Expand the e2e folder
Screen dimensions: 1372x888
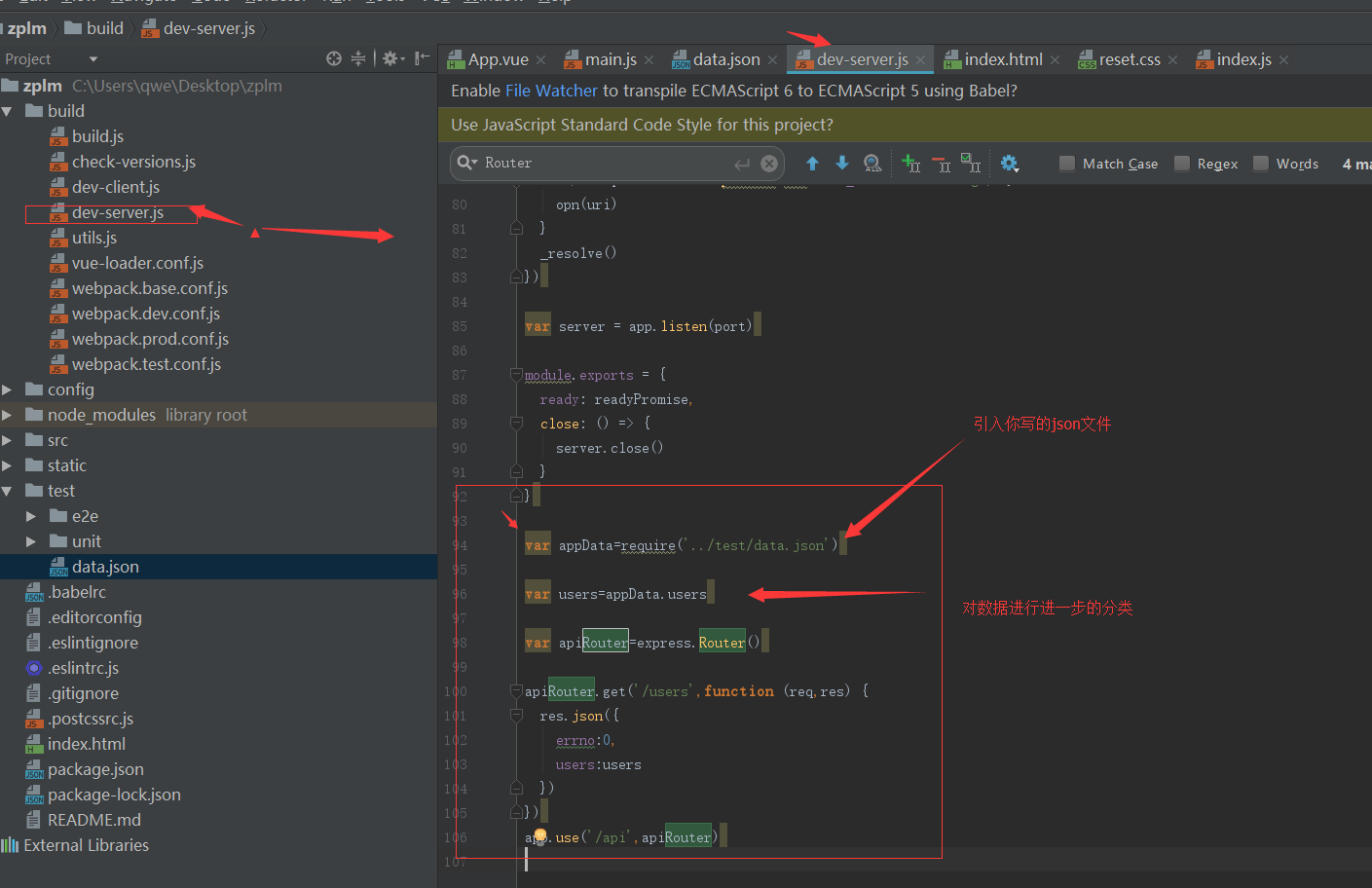coord(31,516)
